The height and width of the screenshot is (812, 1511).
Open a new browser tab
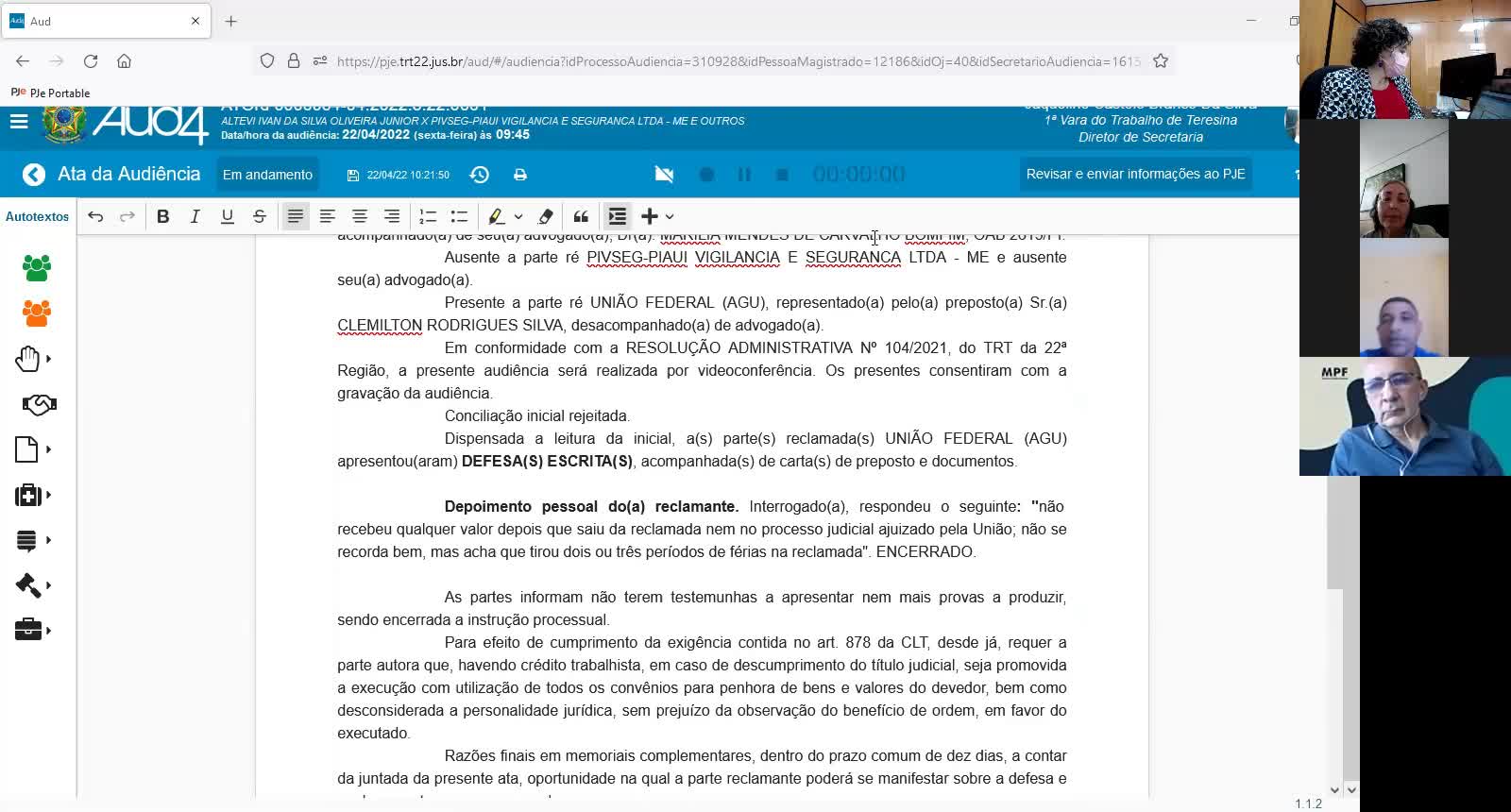click(231, 21)
